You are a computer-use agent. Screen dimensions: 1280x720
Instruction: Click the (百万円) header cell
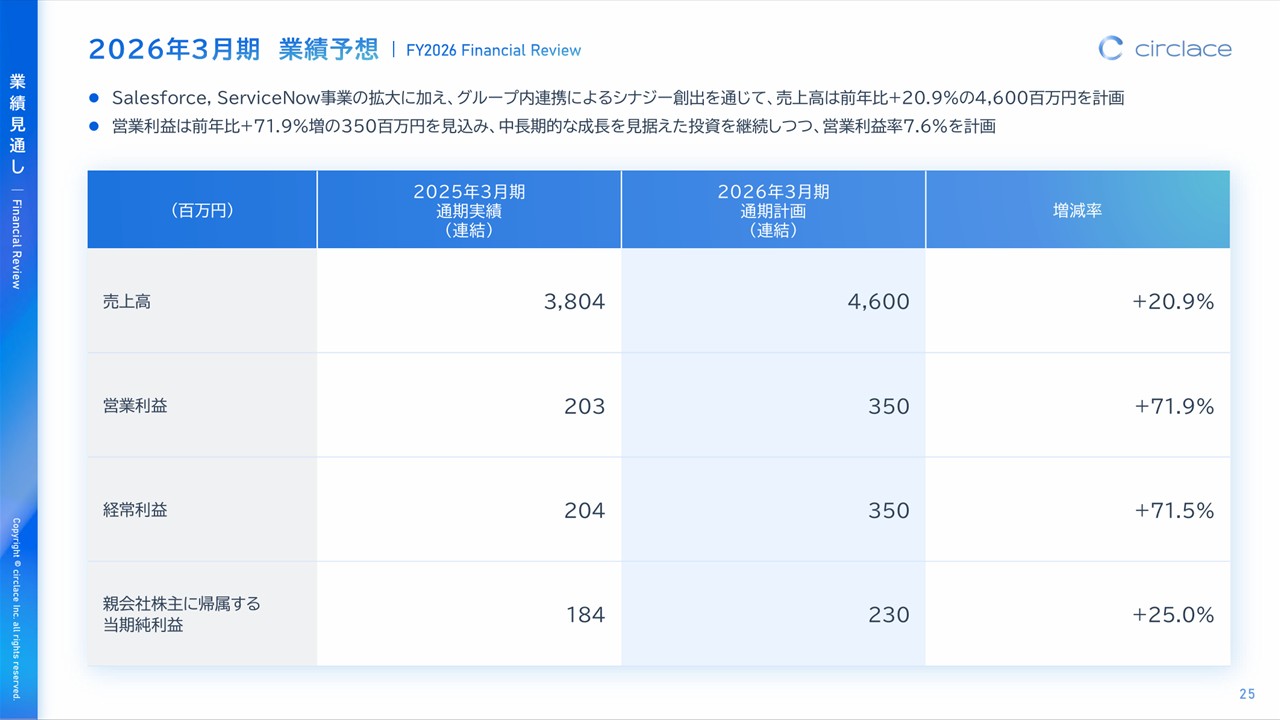[202, 210]
